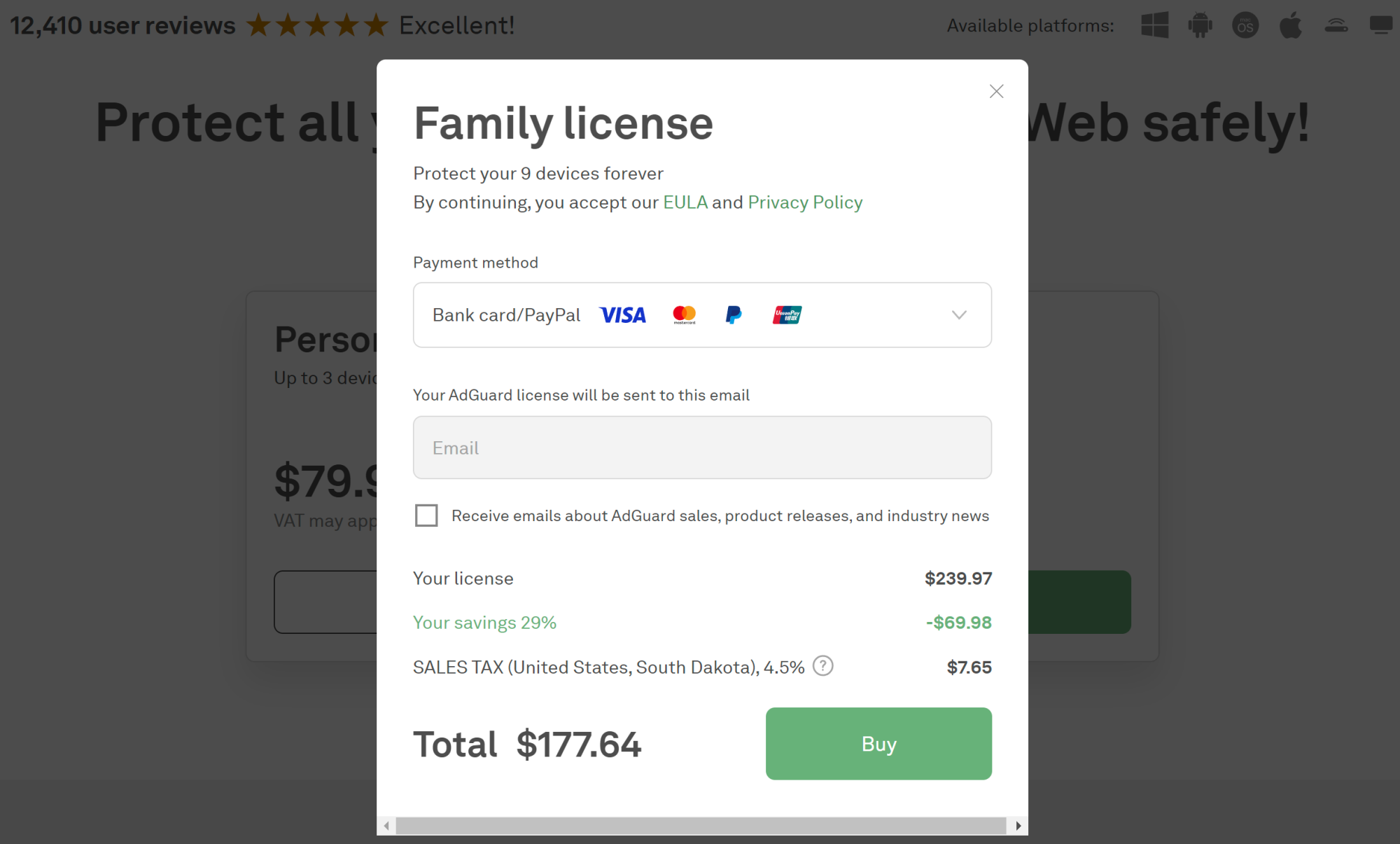This screenshot has height=844, width=1400.
Task: Open the Privacy Policy link
Action: pyautogui.click(x=805, y=202)
